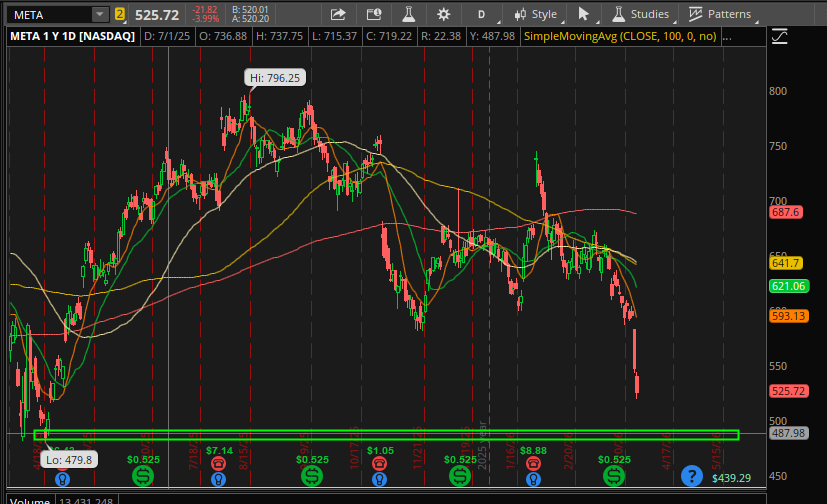Open the symbol dropdown arrow next to META
827x504 pixels.
pyautogui.click(x=99, y=14)
